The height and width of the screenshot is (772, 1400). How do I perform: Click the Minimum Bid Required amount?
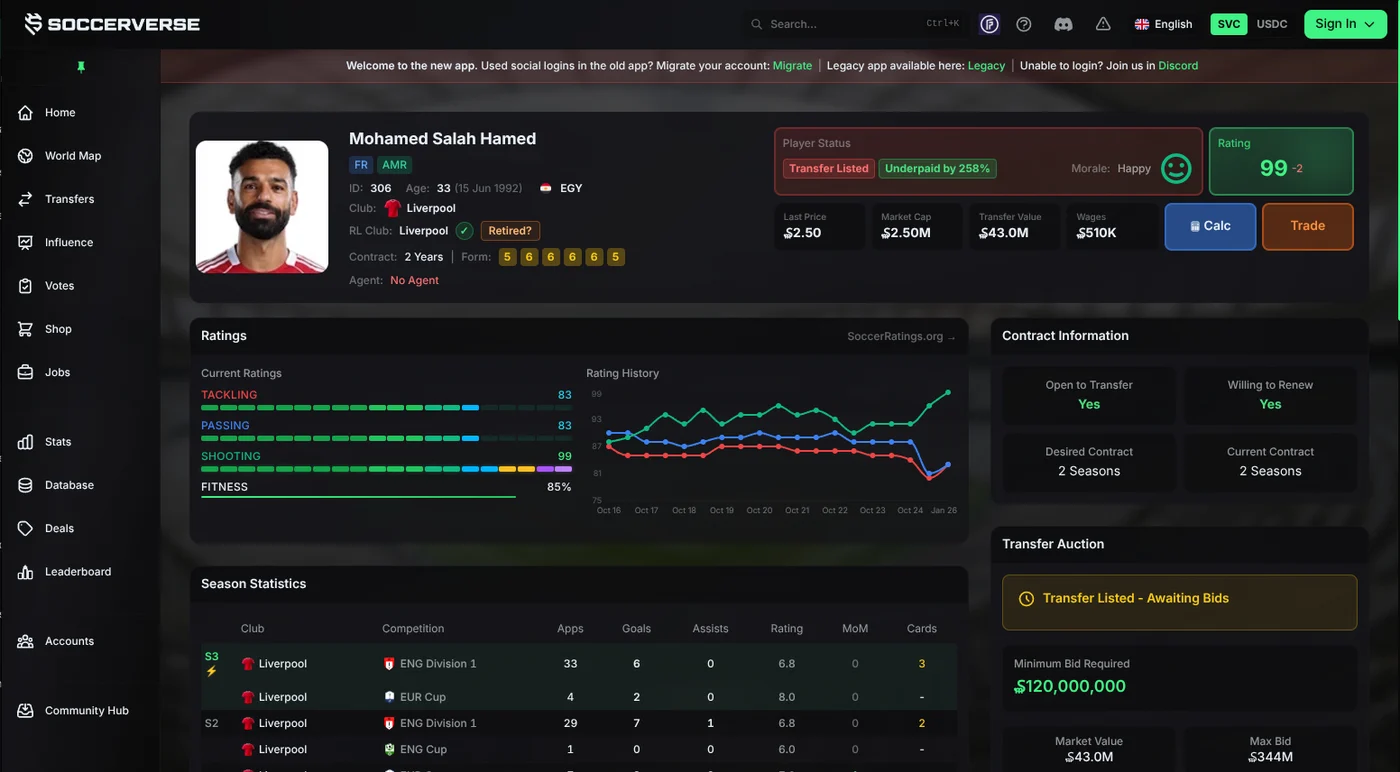click(x=1070, y=687)
